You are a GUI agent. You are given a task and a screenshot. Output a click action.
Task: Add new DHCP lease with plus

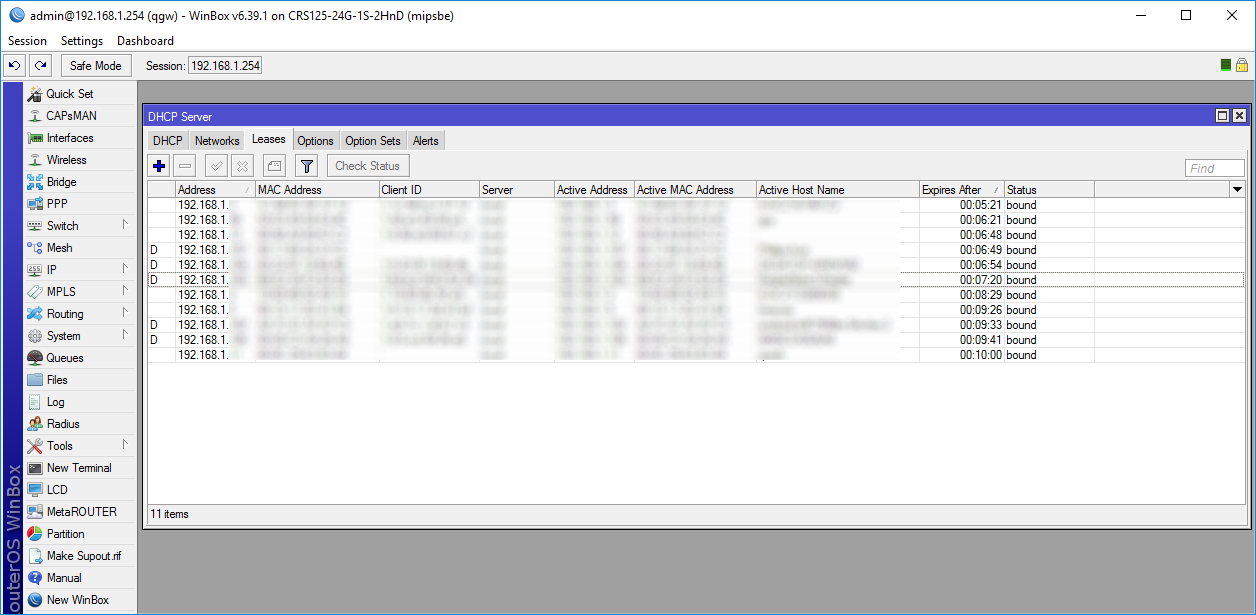[x=159, y=166]
